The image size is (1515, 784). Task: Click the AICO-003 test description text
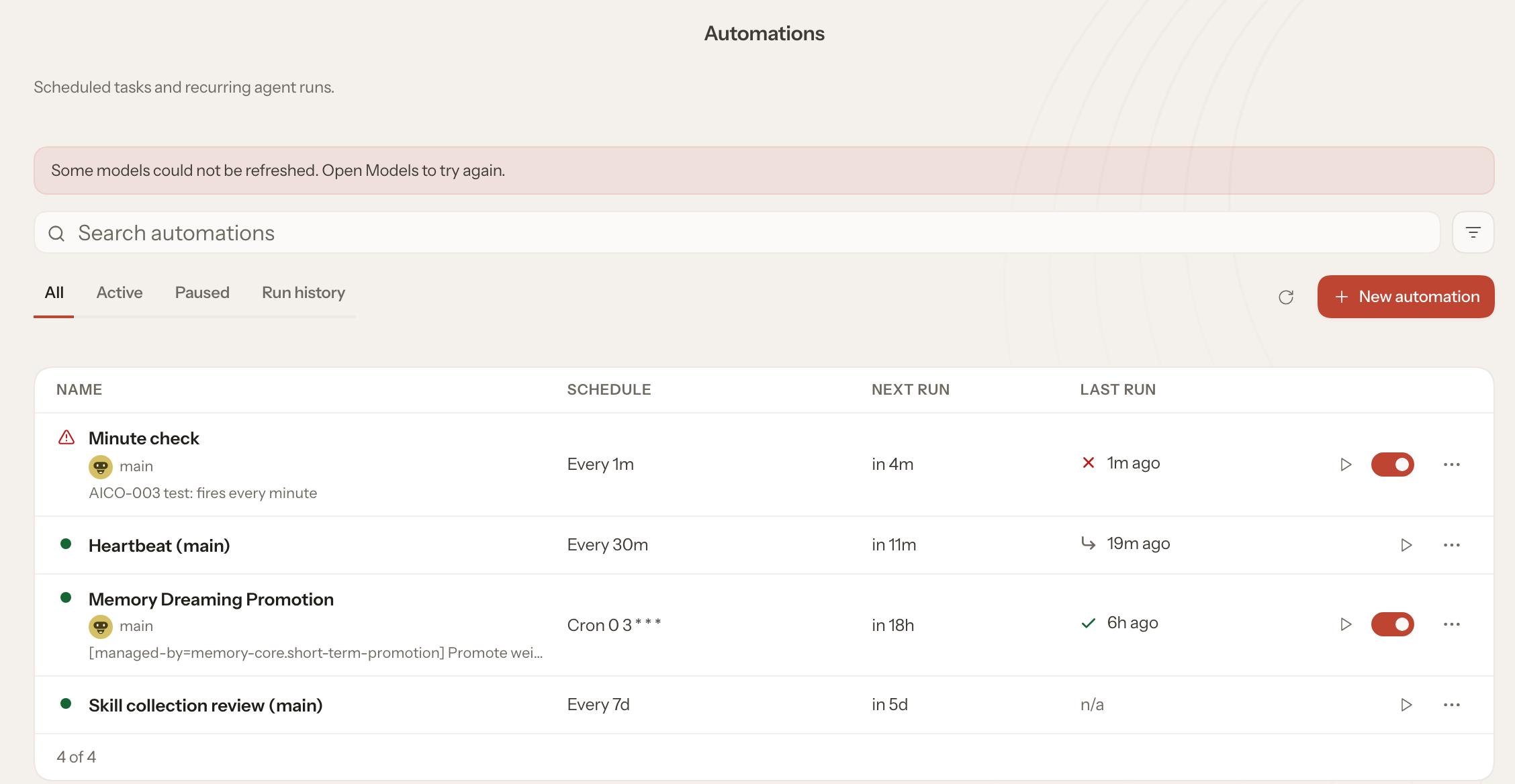coord(203,493)
